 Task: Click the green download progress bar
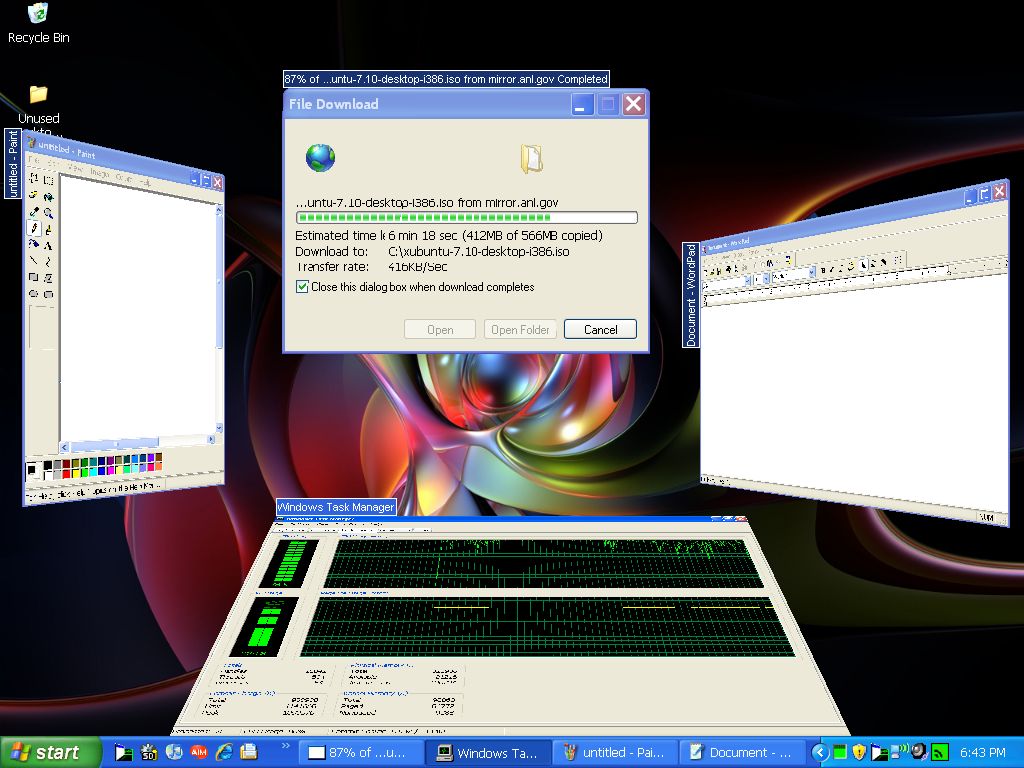coord(466,217)
